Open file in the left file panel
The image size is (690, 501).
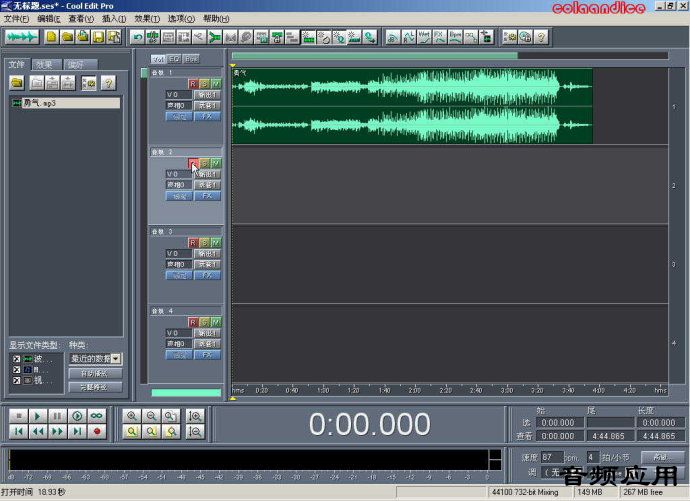(x=17, y=83)
